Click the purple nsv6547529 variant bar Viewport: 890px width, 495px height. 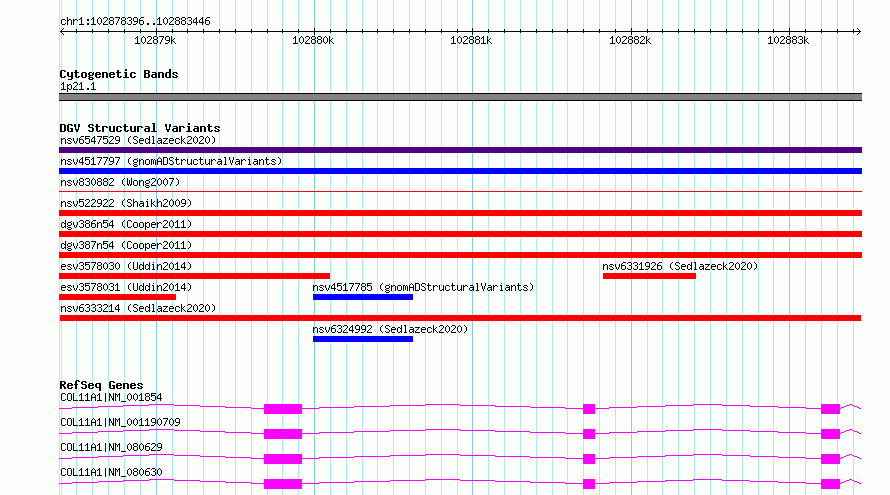[460, 150]
